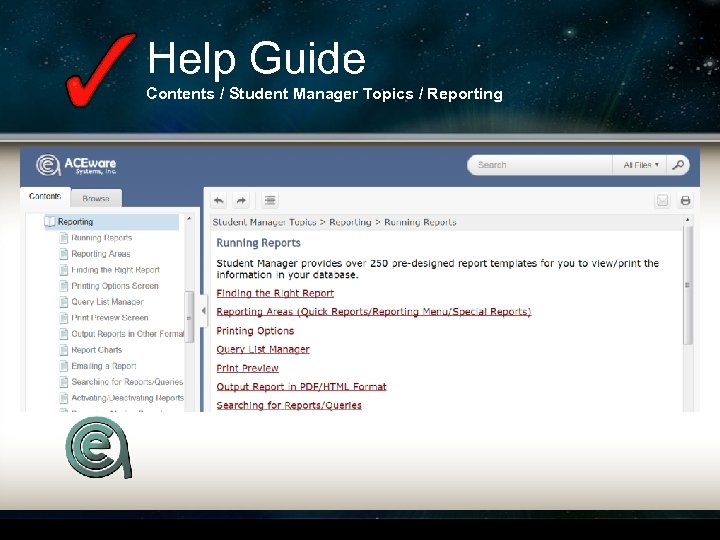Click the content pane vertical scrollbar
Image resolution: width=720 pixels, height=540 pixels.
pyautogui.click(x=687, y=285)
